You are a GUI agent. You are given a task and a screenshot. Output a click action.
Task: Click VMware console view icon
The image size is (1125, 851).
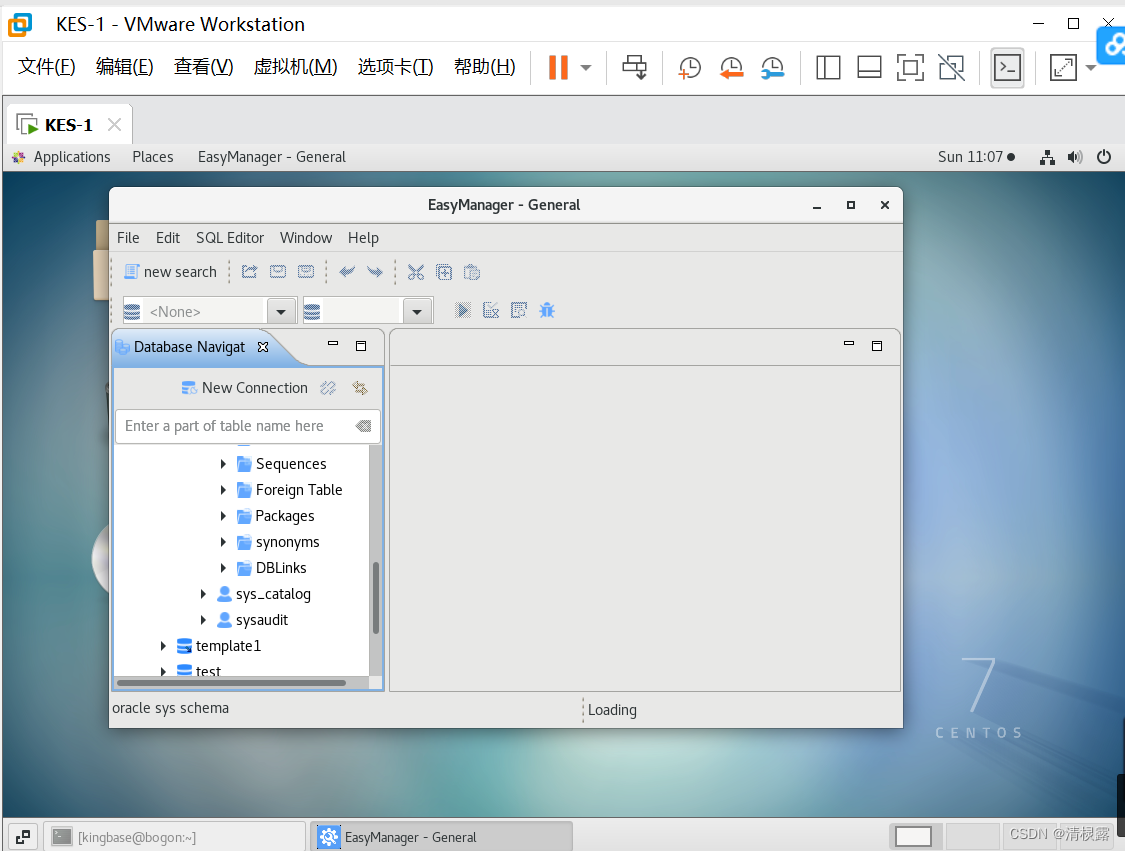pyautogui.click(x=1007, y=68)
